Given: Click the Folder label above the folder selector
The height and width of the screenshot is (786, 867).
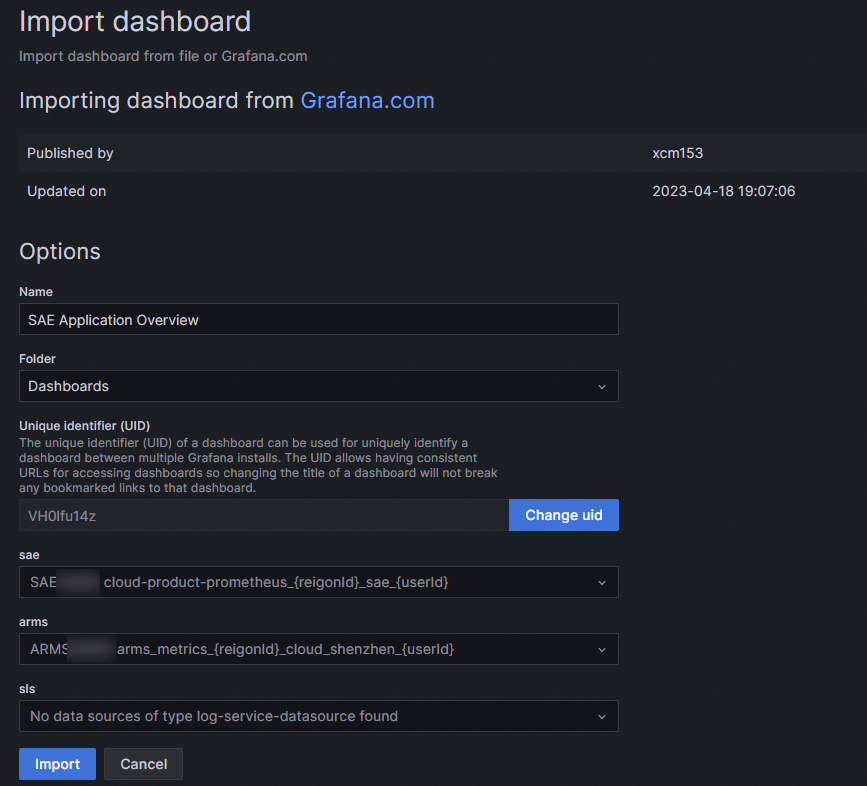Looking at the screenshot, I should pos(37,359).
